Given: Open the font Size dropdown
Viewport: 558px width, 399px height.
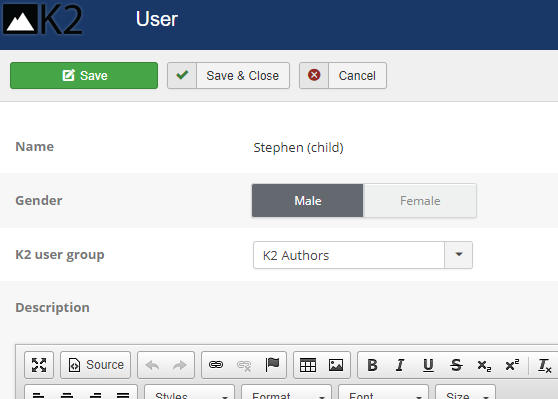Looking at the screenshot, I should [465, 392].
